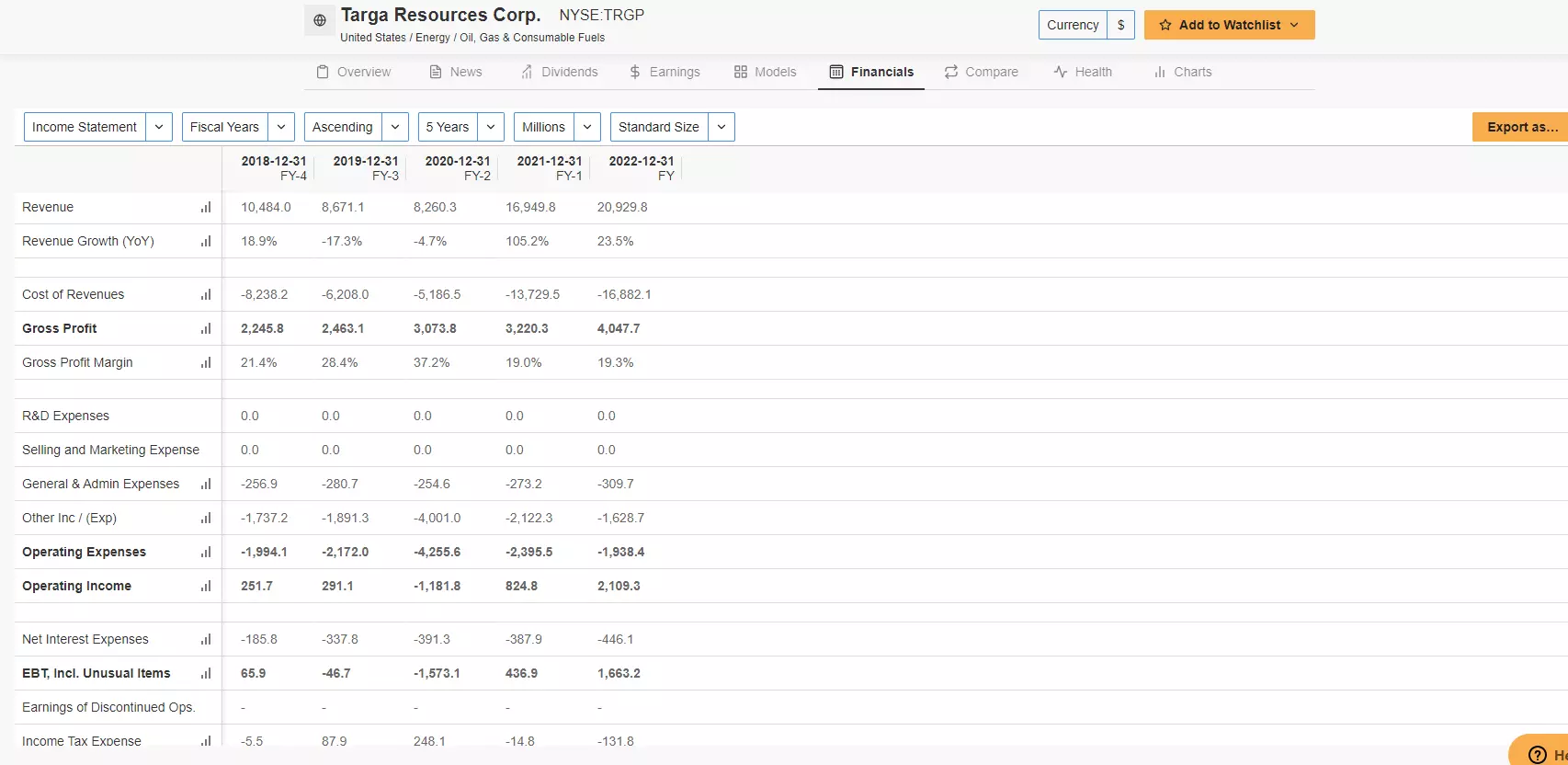Image resolution: width=1568 pixels, height=765 pixels.
Task: Click the help question mark icon
Action: tap(1537, 755)
